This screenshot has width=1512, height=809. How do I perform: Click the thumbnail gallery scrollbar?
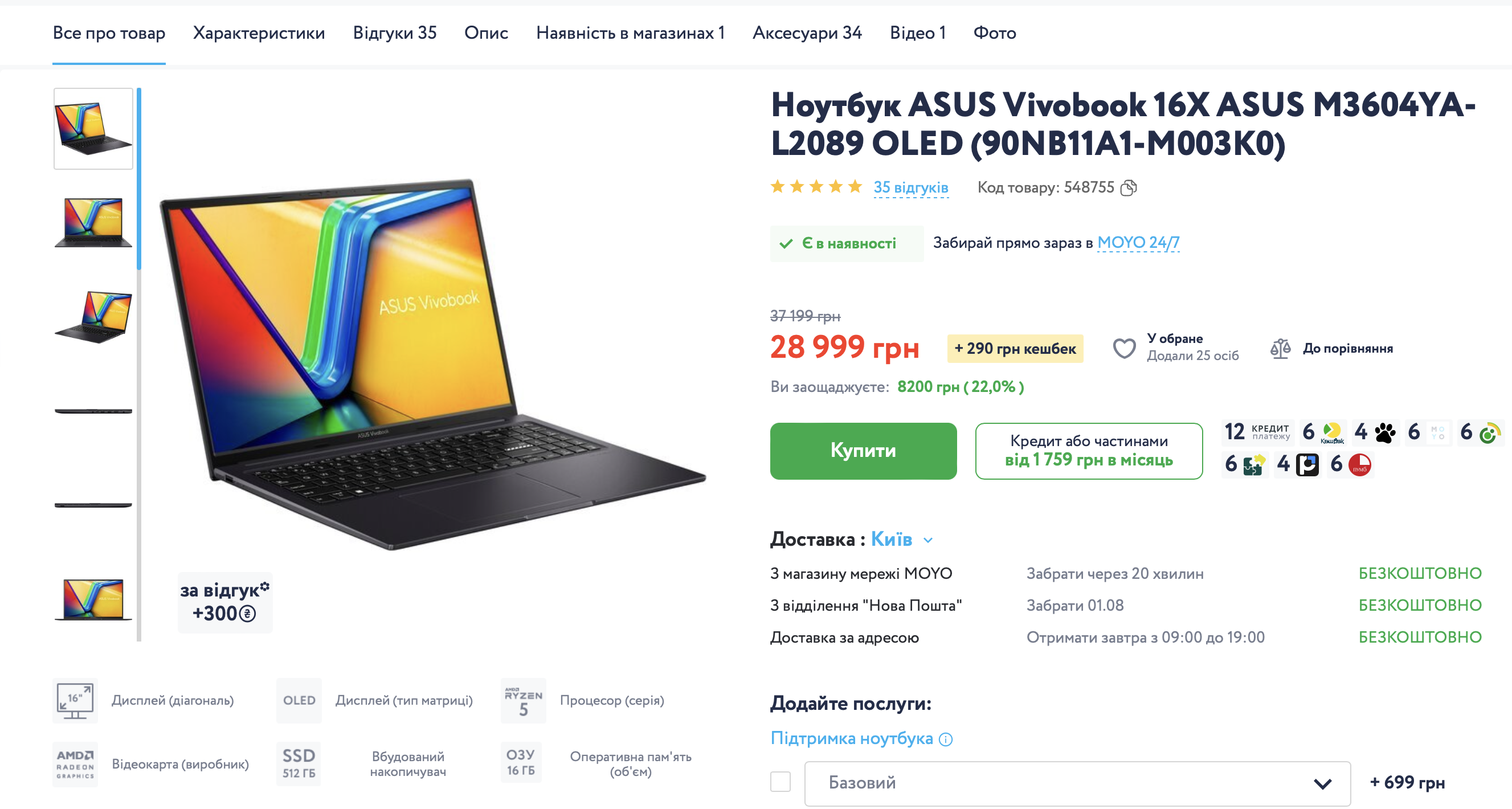[x=139, y=364]
